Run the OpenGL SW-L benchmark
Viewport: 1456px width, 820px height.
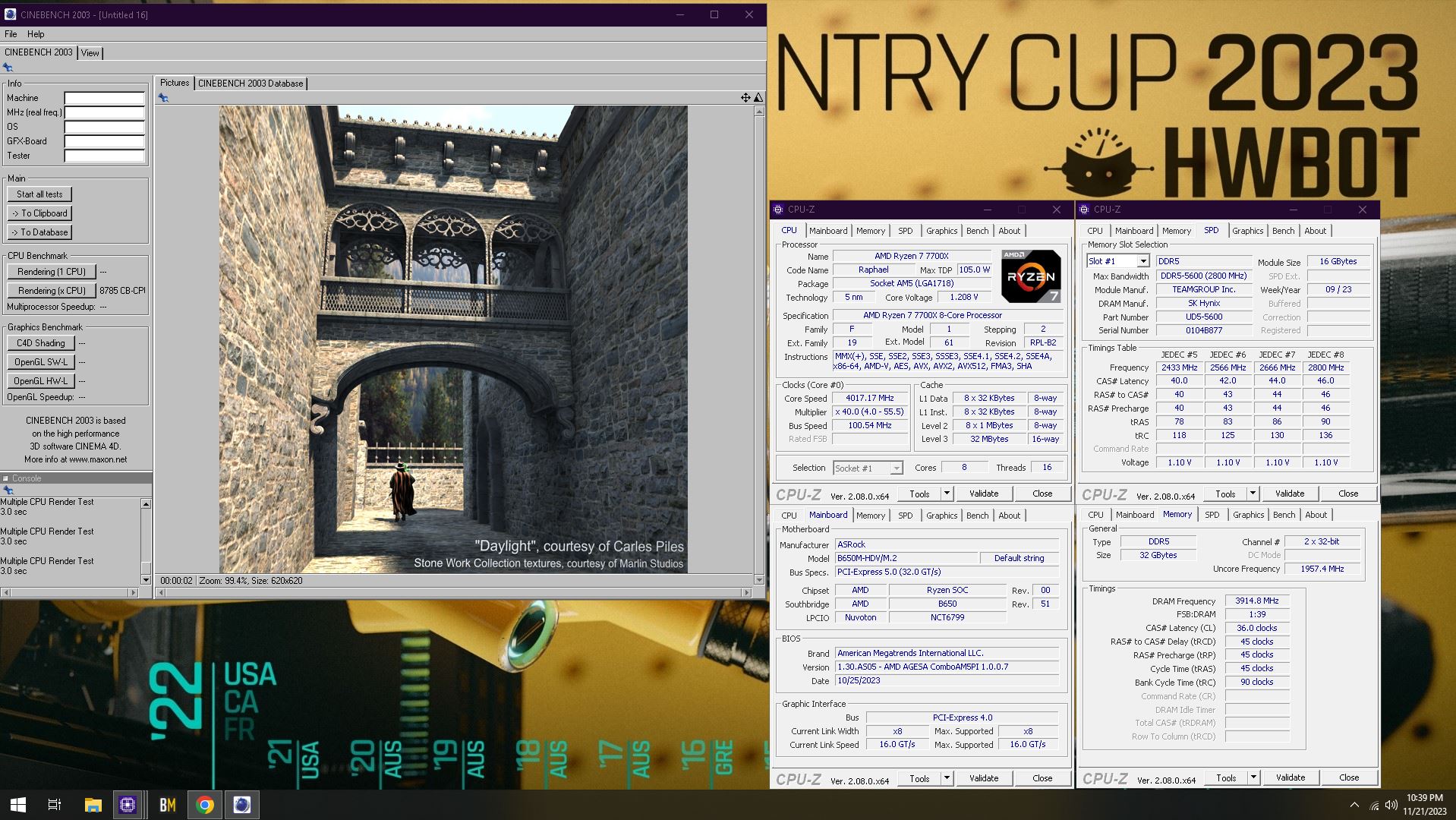41,362
